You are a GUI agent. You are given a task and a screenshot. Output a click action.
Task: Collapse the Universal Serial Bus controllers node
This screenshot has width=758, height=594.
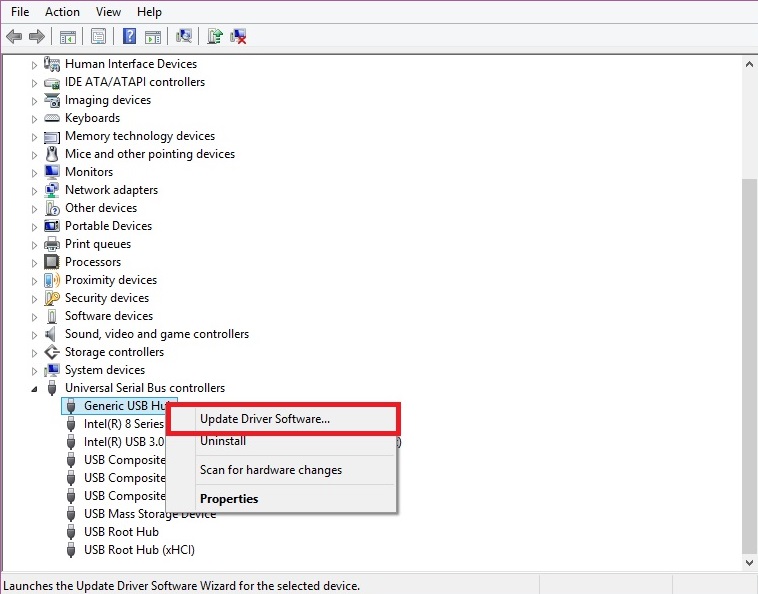[34, 389]
